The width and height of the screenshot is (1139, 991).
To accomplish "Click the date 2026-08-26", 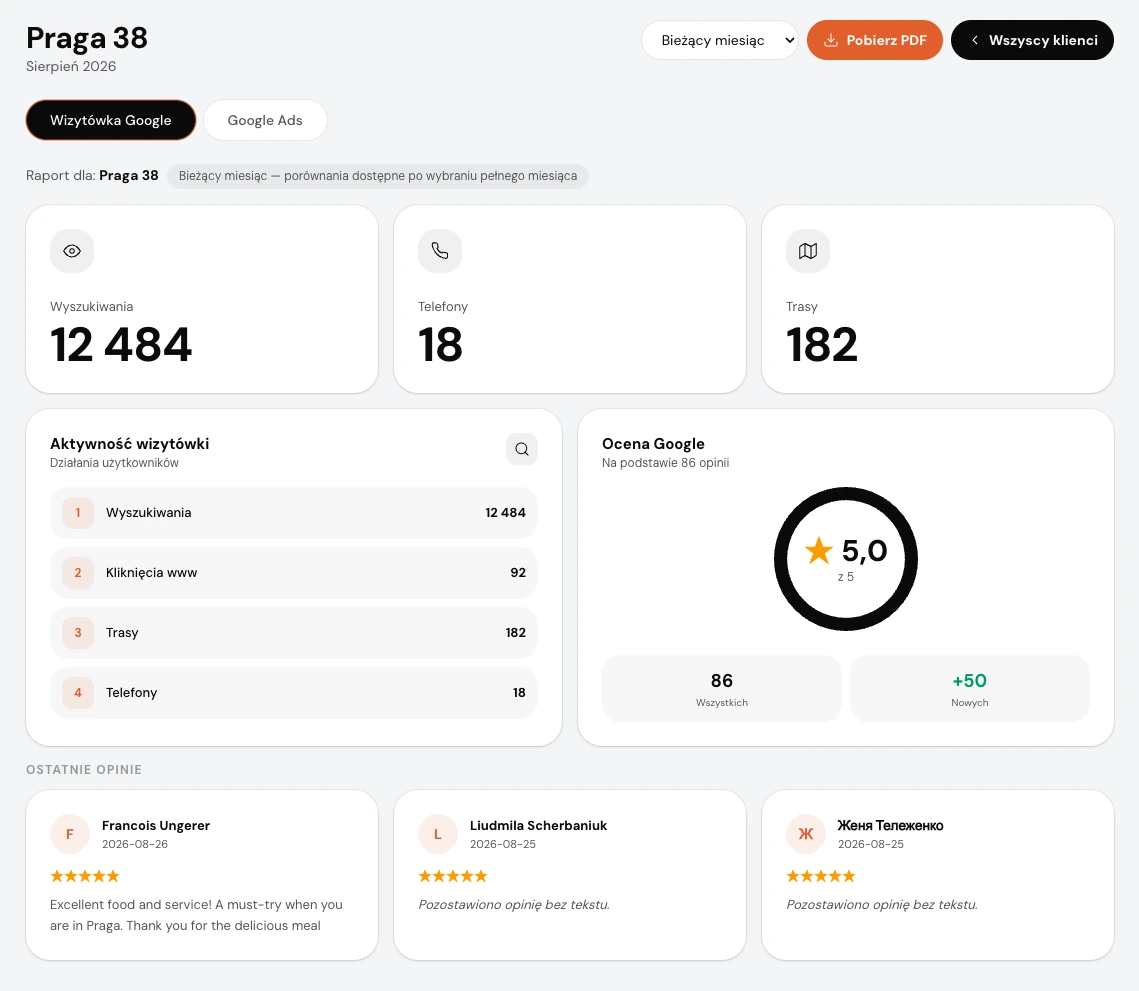I will (135, 844).
